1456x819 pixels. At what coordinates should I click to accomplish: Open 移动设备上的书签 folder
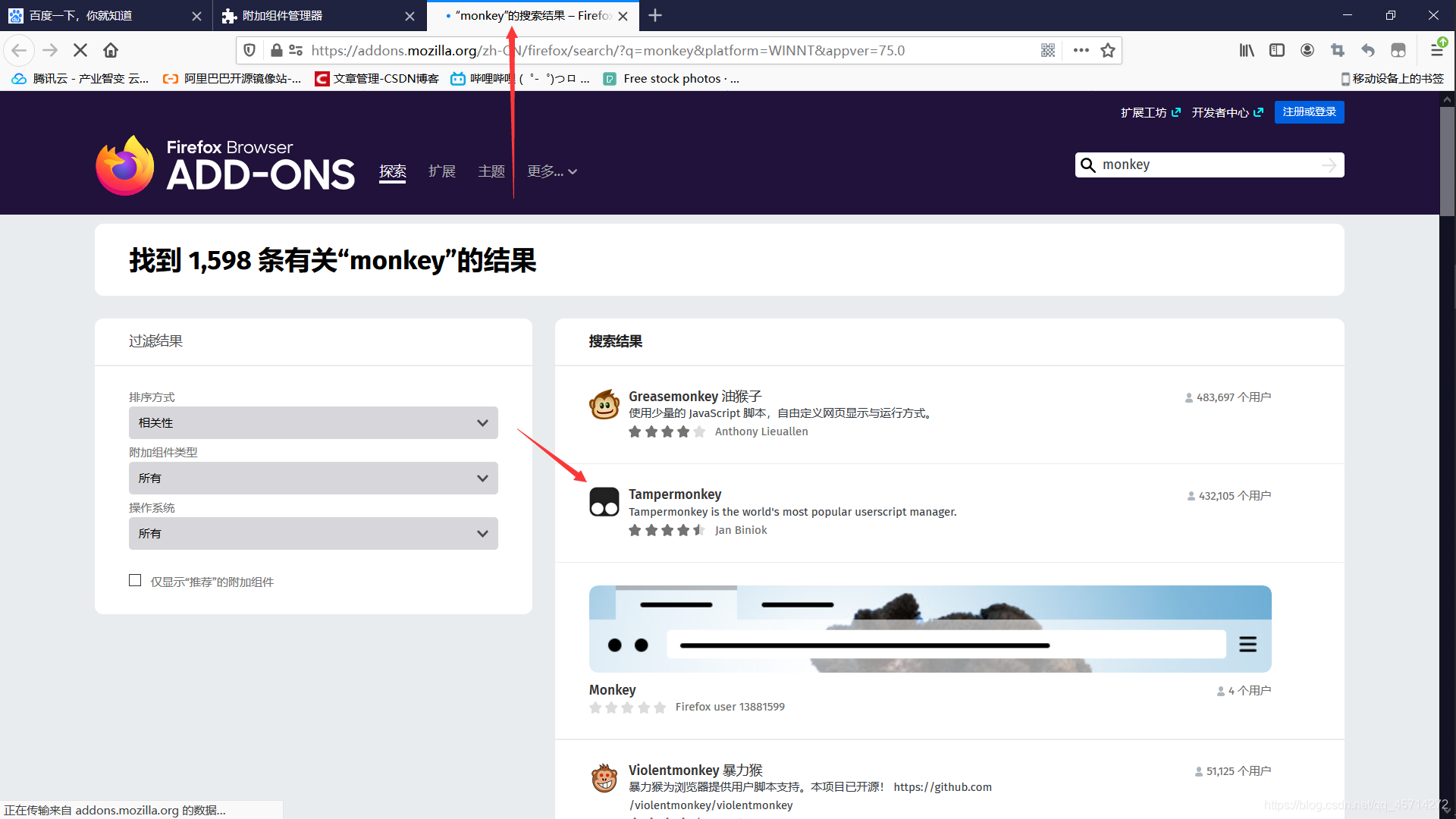(1392, 78)
